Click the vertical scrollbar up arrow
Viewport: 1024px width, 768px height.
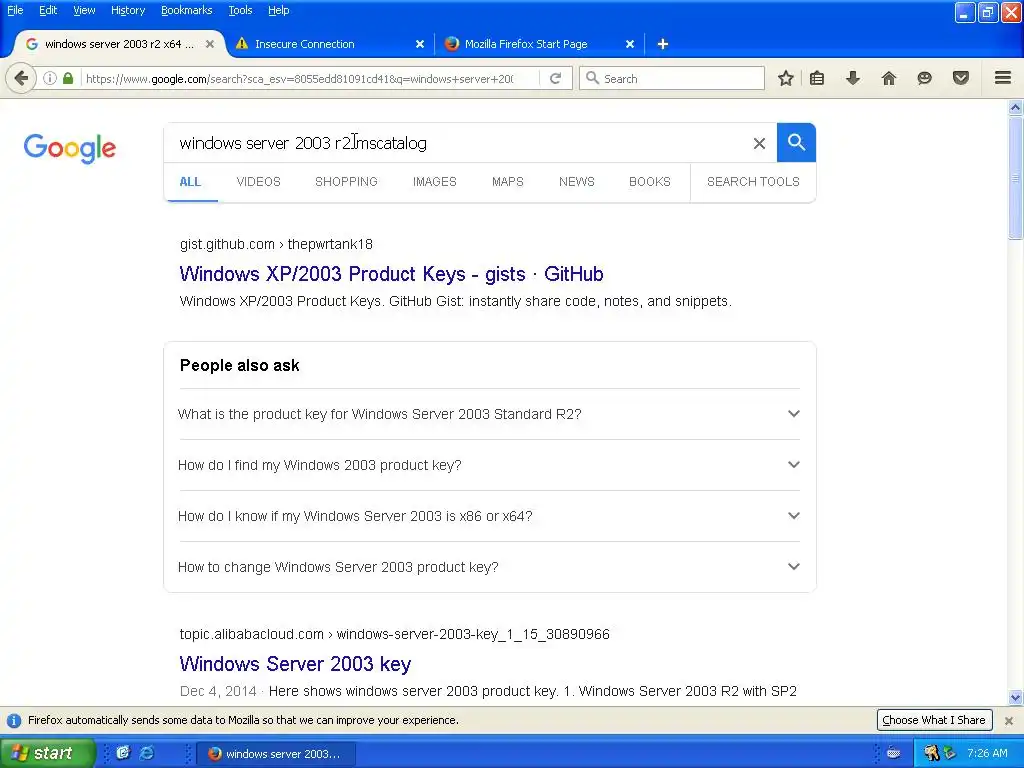coord(1016,107)
